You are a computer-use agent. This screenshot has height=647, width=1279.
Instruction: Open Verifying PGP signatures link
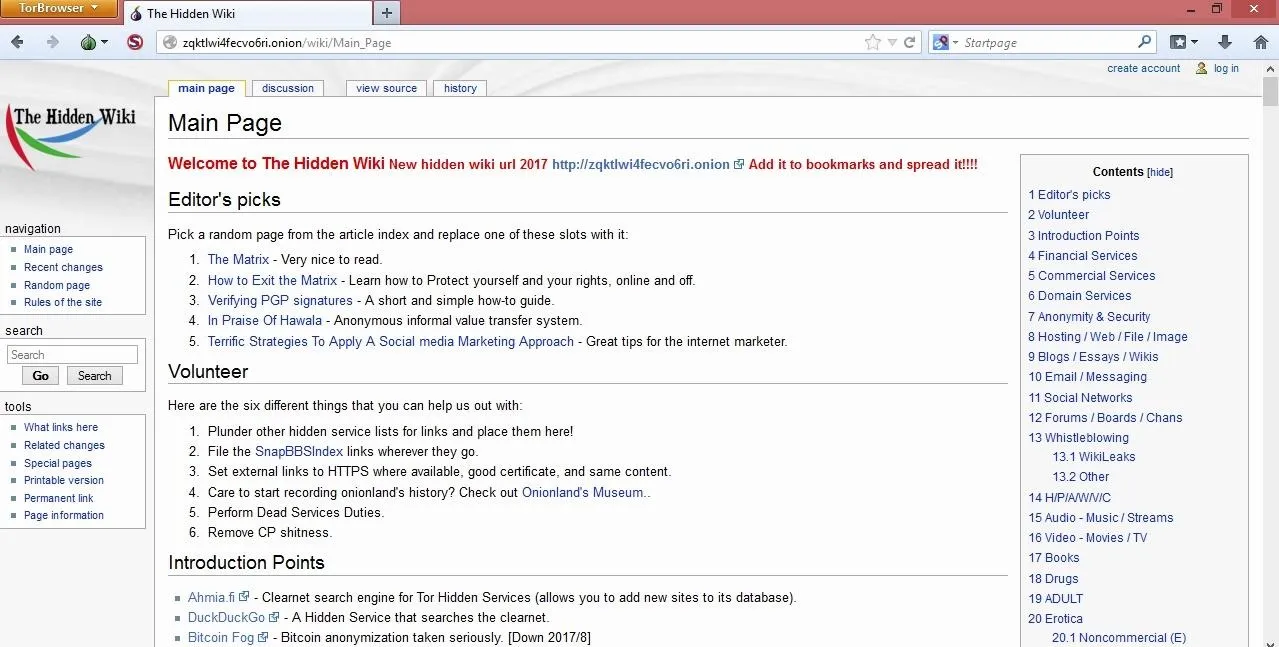(x=280, y=300)
